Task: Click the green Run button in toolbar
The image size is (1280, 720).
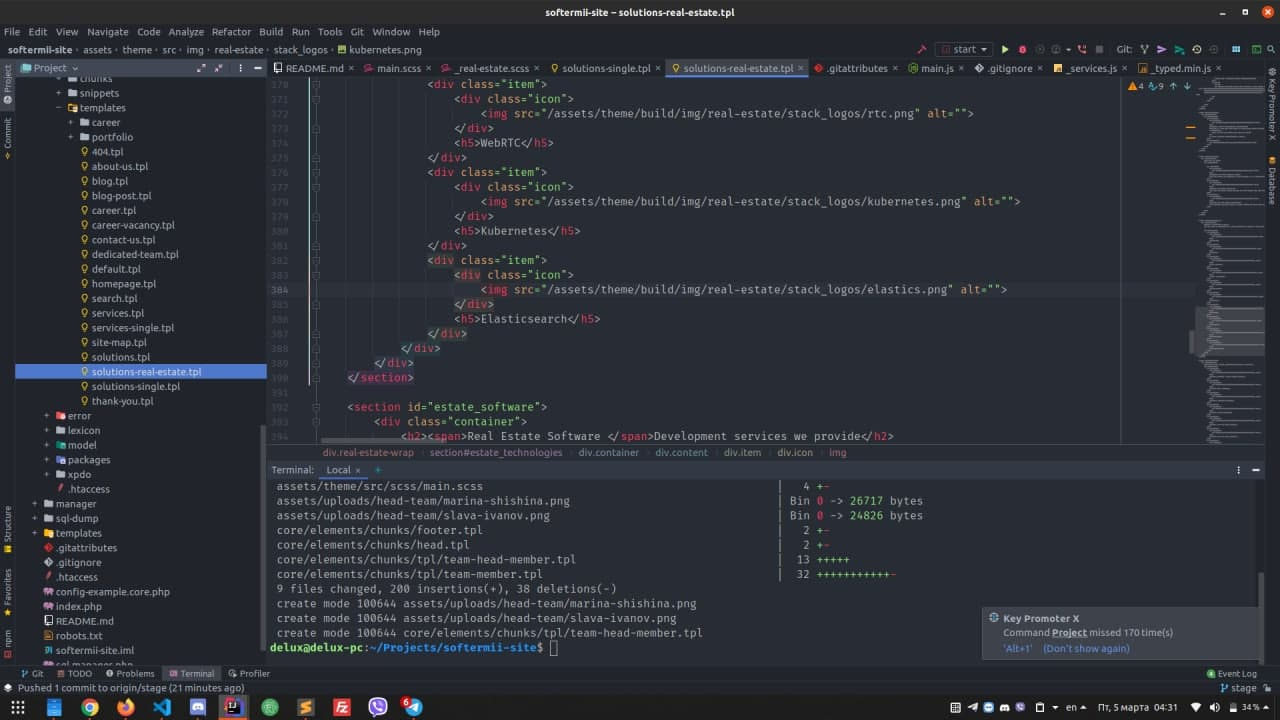Action: click(x=1005, y=49)
